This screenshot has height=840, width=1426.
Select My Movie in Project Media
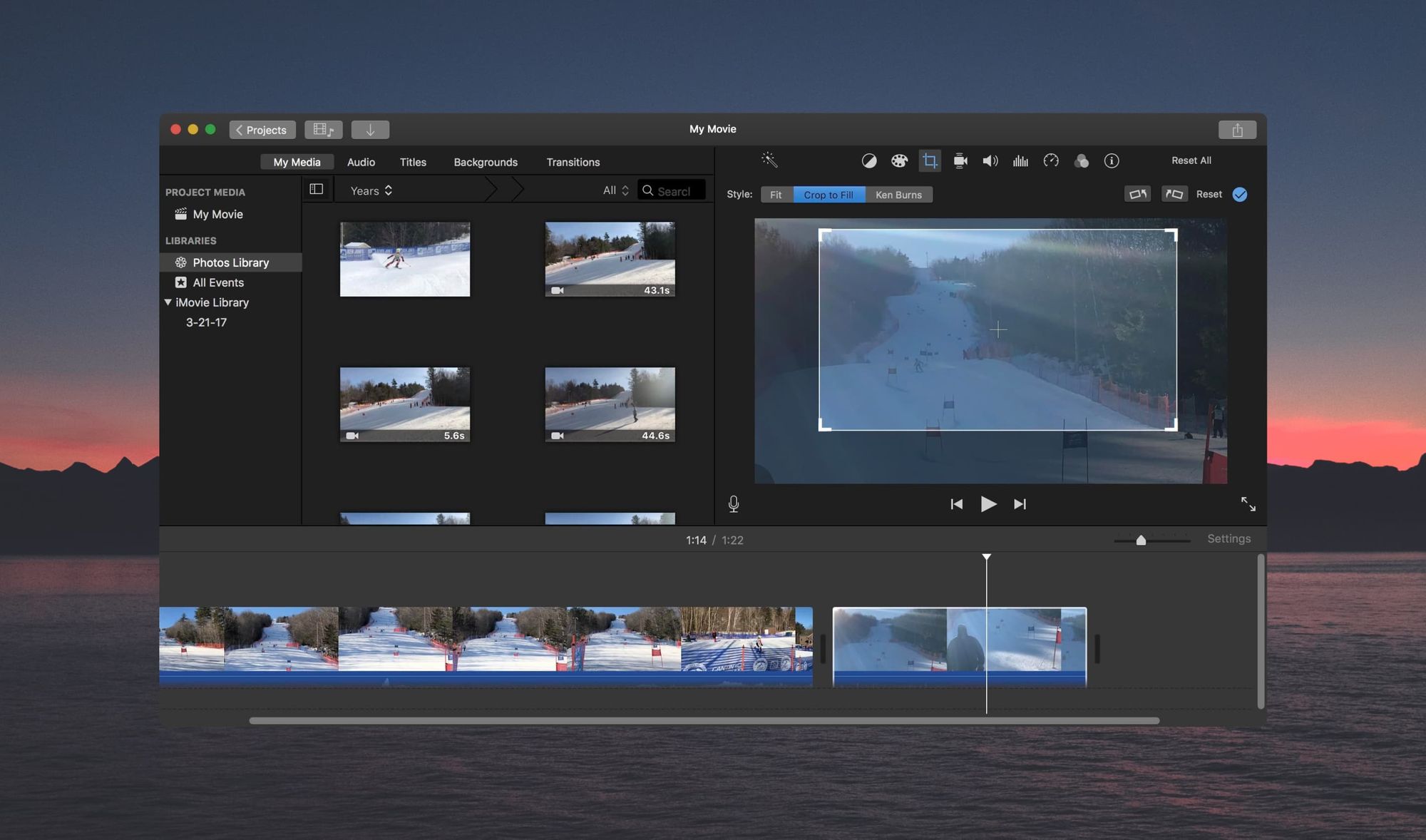point(217,214)
